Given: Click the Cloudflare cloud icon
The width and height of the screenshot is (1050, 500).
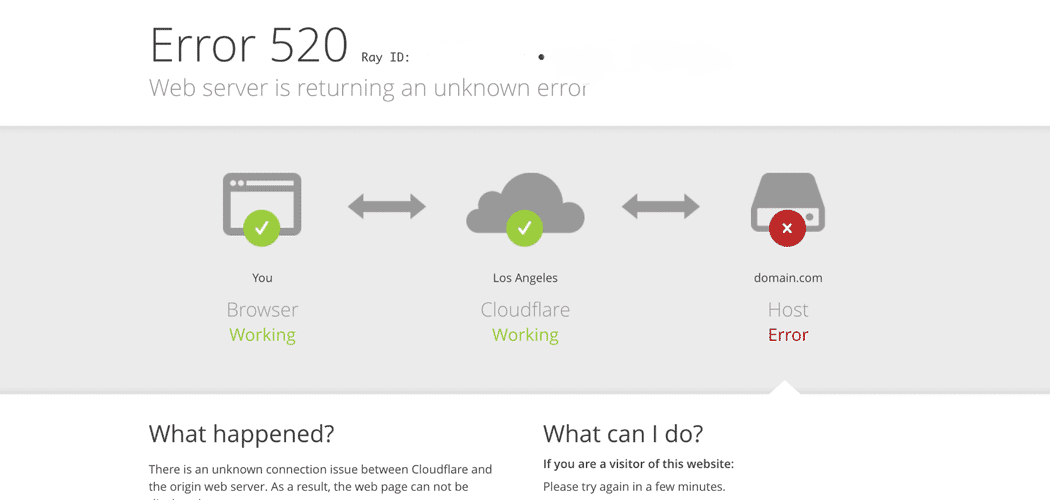Looking at the screenshot, I should tap(525, 202).
